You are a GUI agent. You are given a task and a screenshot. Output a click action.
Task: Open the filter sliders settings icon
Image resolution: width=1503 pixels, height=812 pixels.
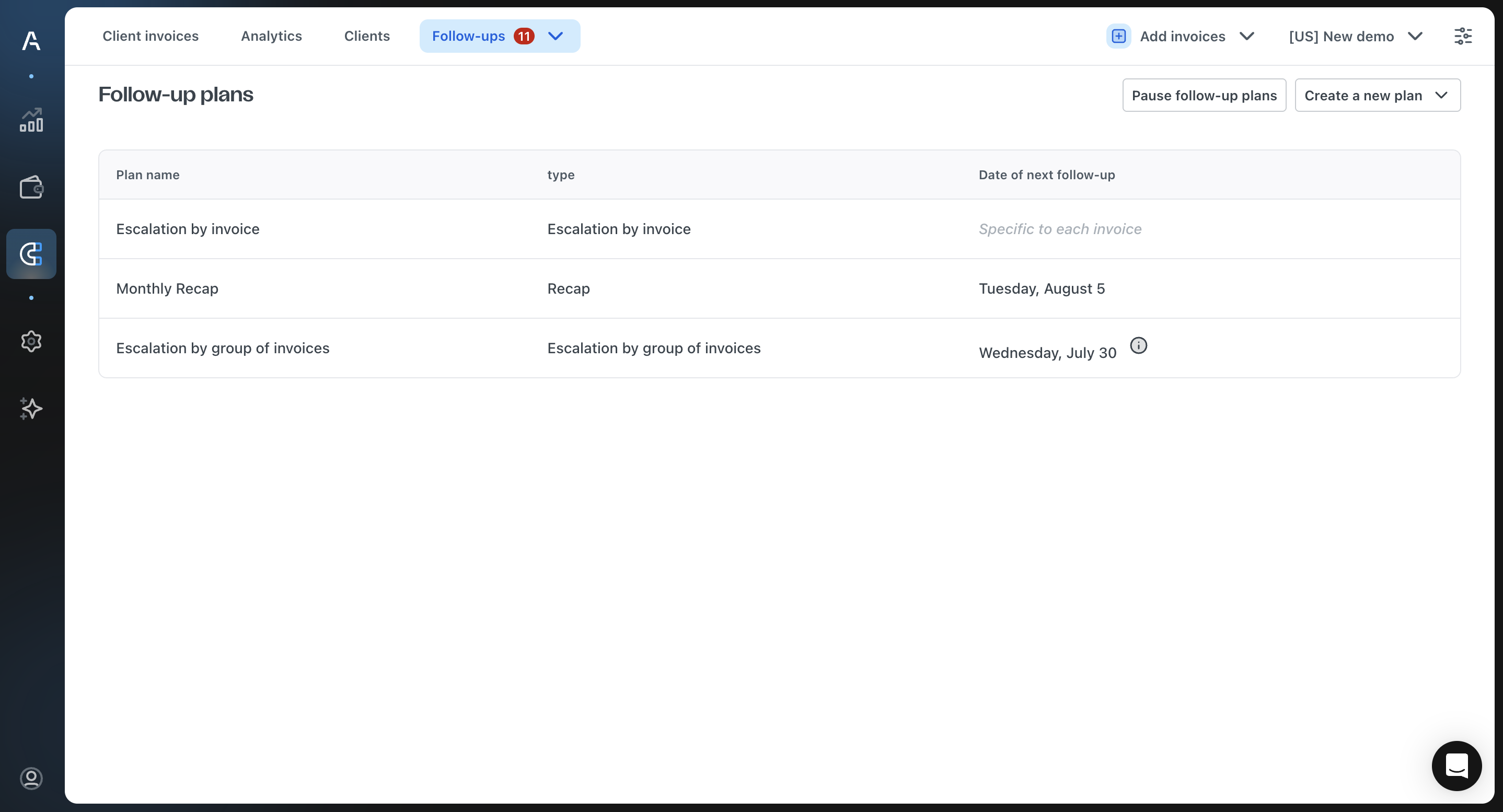[x=1462, y=36]
